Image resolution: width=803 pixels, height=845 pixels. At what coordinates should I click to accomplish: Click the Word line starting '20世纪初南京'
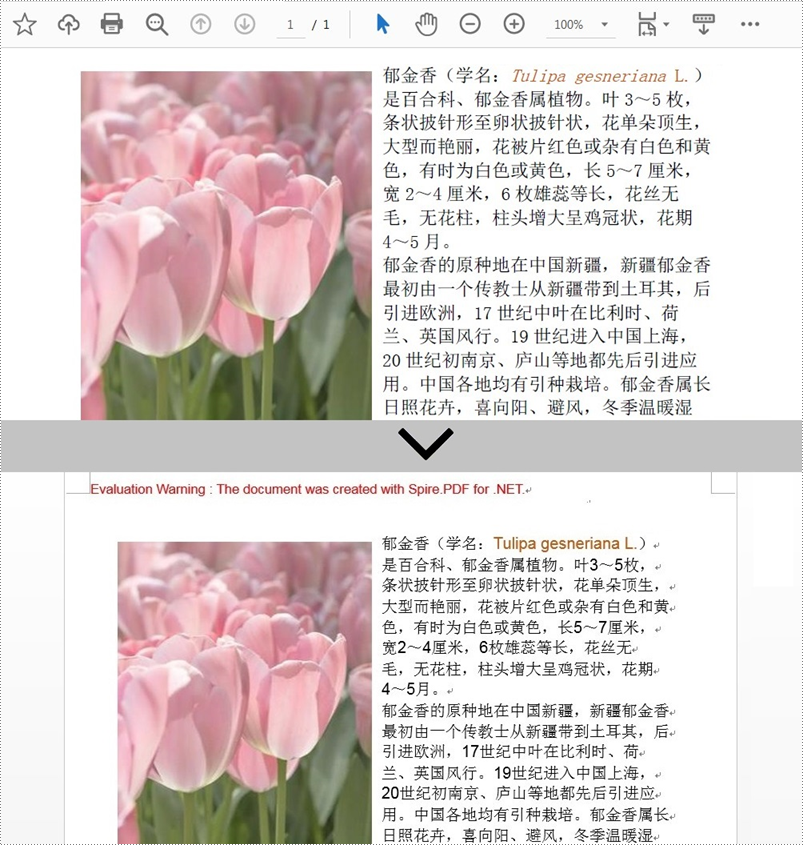518,793
